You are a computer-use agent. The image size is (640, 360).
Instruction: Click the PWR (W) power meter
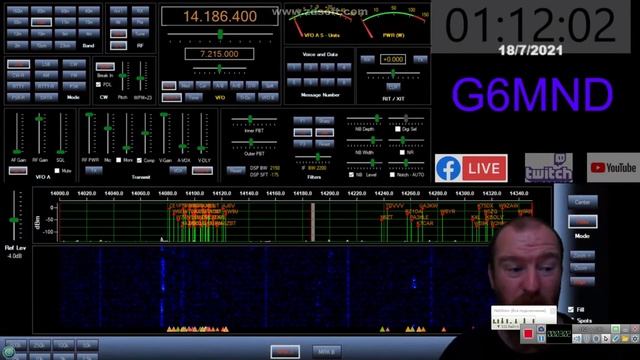click(394, 22)
